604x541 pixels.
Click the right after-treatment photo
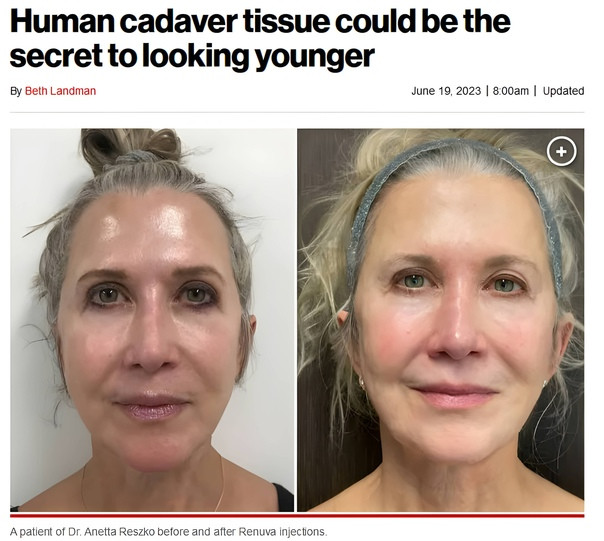[440, 320]
